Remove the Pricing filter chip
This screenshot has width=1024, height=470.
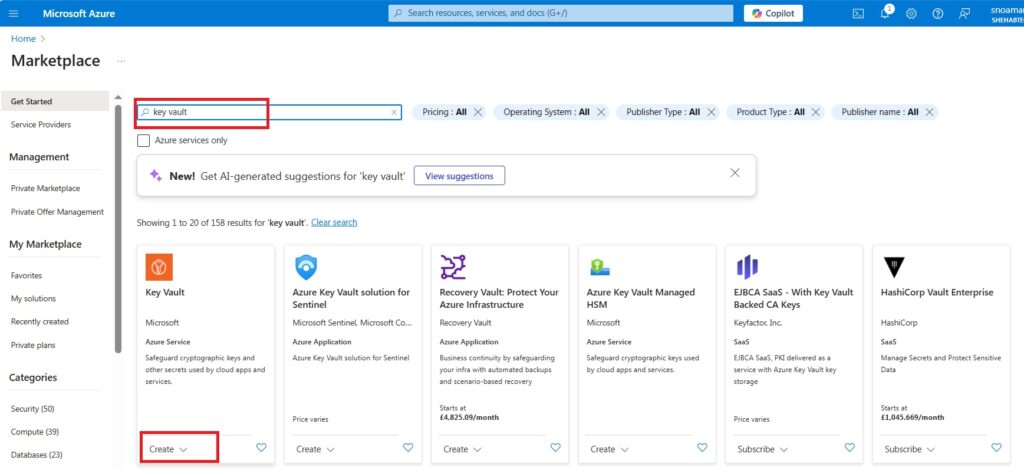478,112
